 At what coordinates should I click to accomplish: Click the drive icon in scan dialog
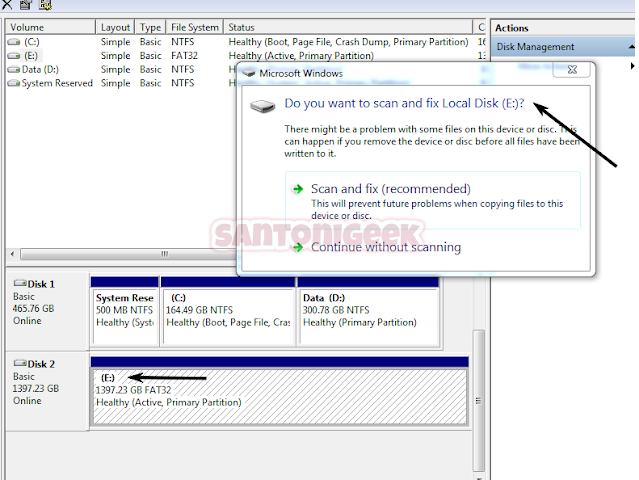pos(262,106)
